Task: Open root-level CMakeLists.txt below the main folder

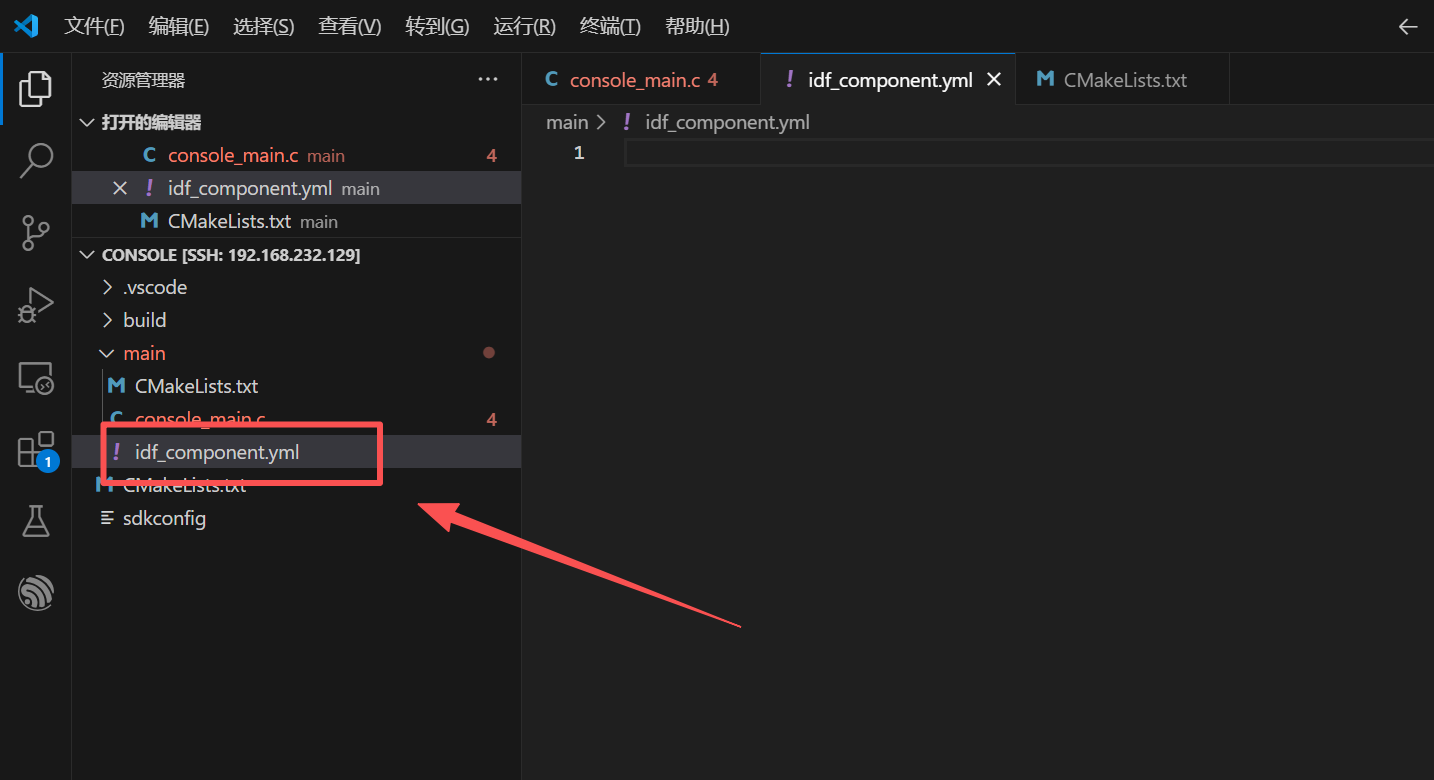Action: [296, 485]
